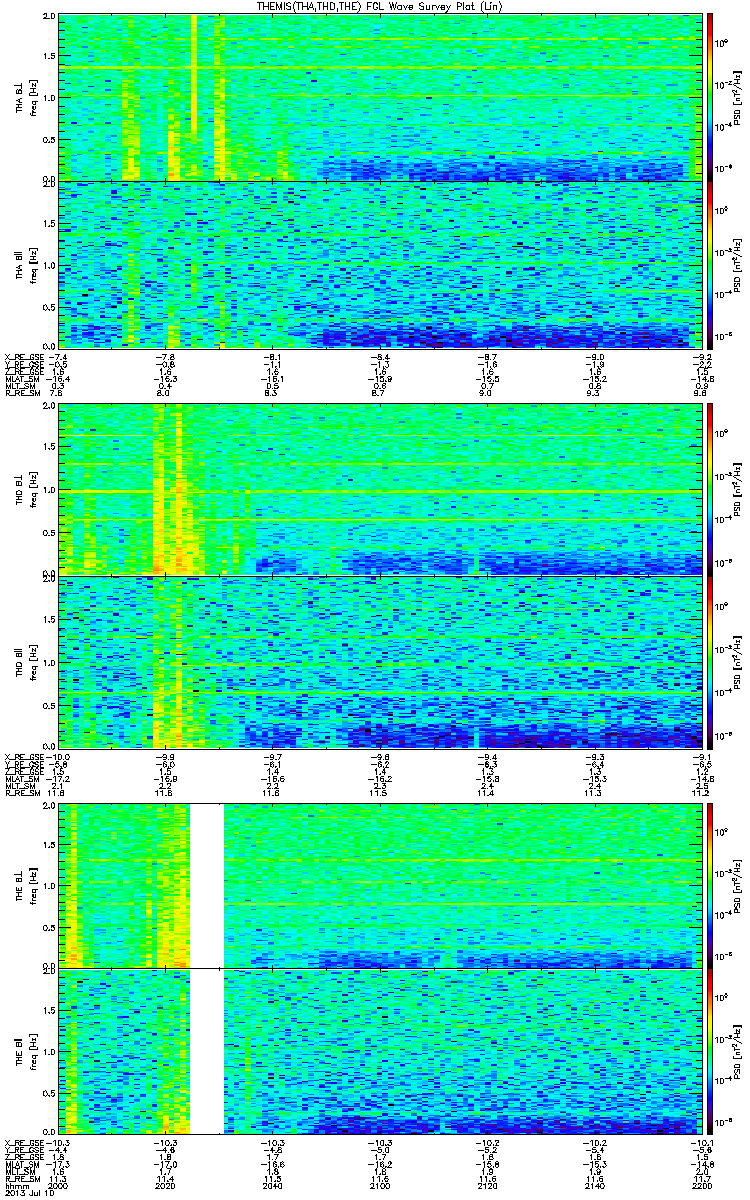
Task: Click the color bar beside THE BII panel
Action: pos(709,1051)
